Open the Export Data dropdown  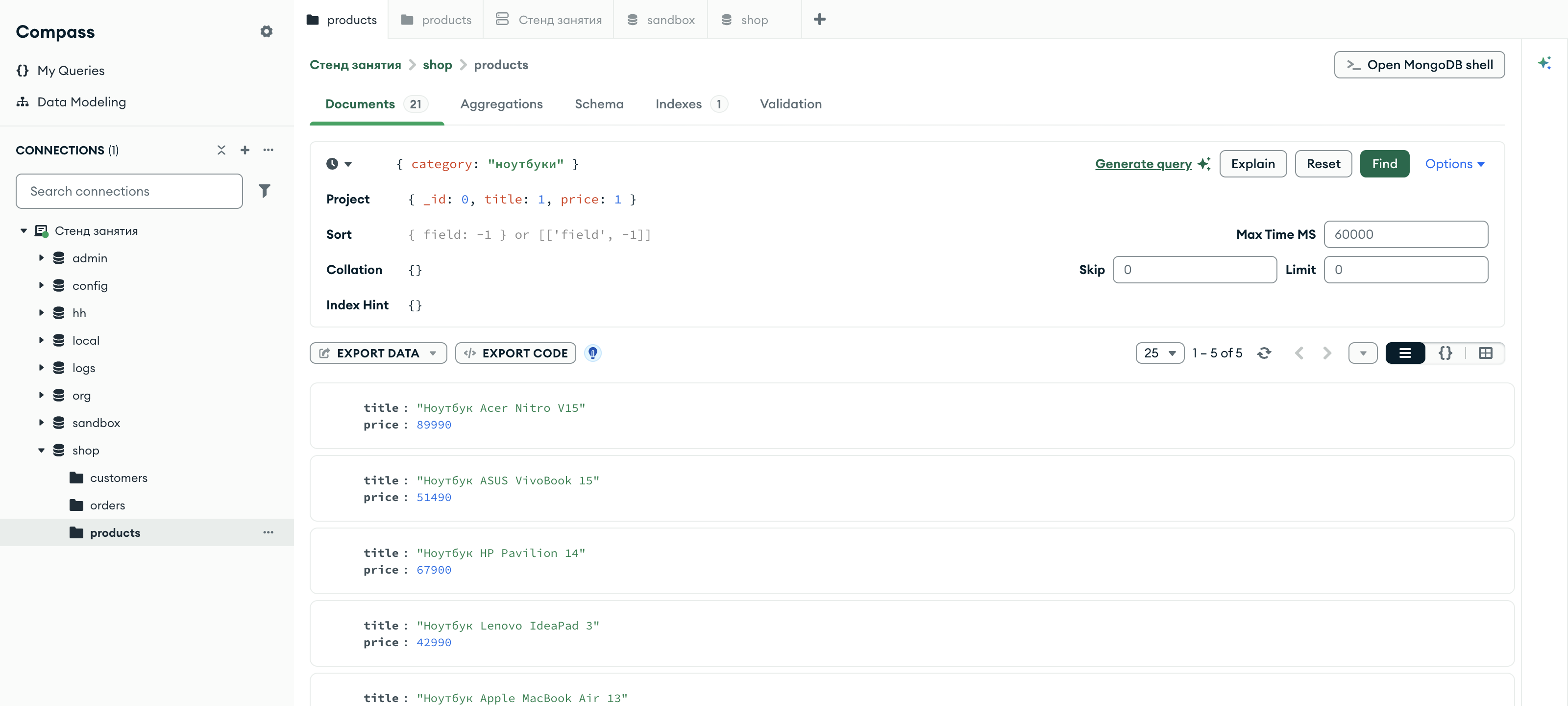(378, 353)
